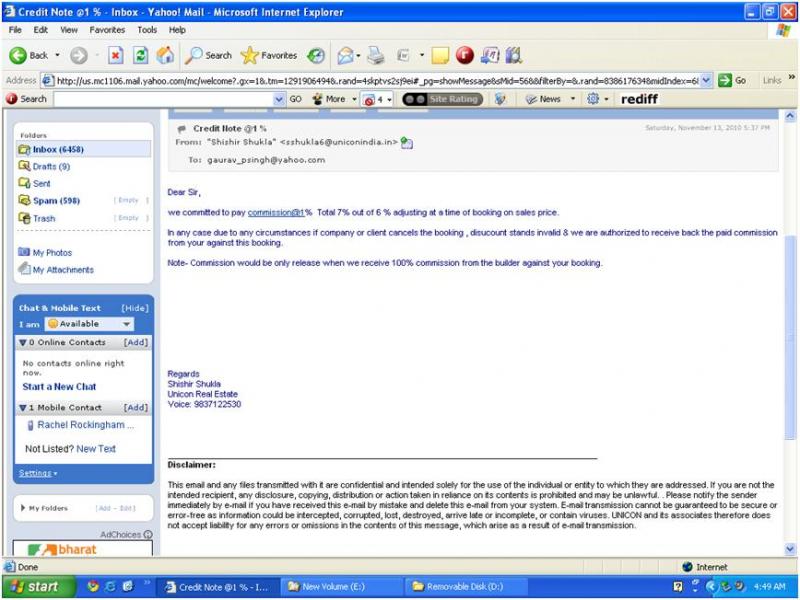This screenshot has height=600, width=800.
Task: Toggle the flag on the Credit Note message
Action: pos(181,129)
